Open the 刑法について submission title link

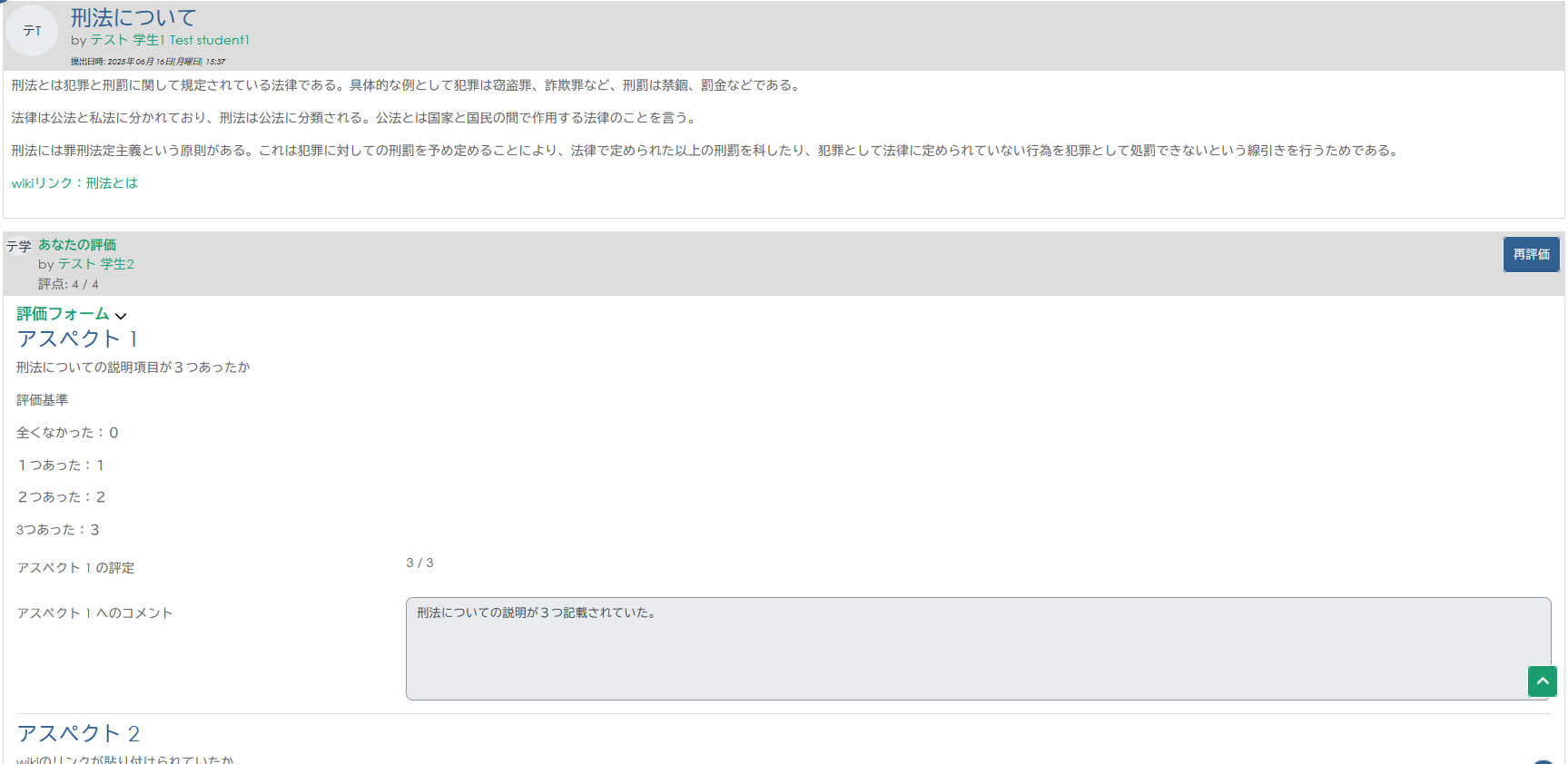coord(133,17)
